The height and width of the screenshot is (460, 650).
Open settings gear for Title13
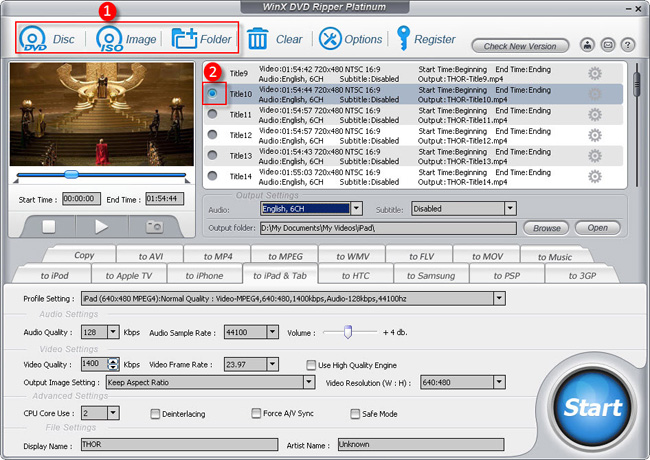pyautogui.click(x=595, y=156)
